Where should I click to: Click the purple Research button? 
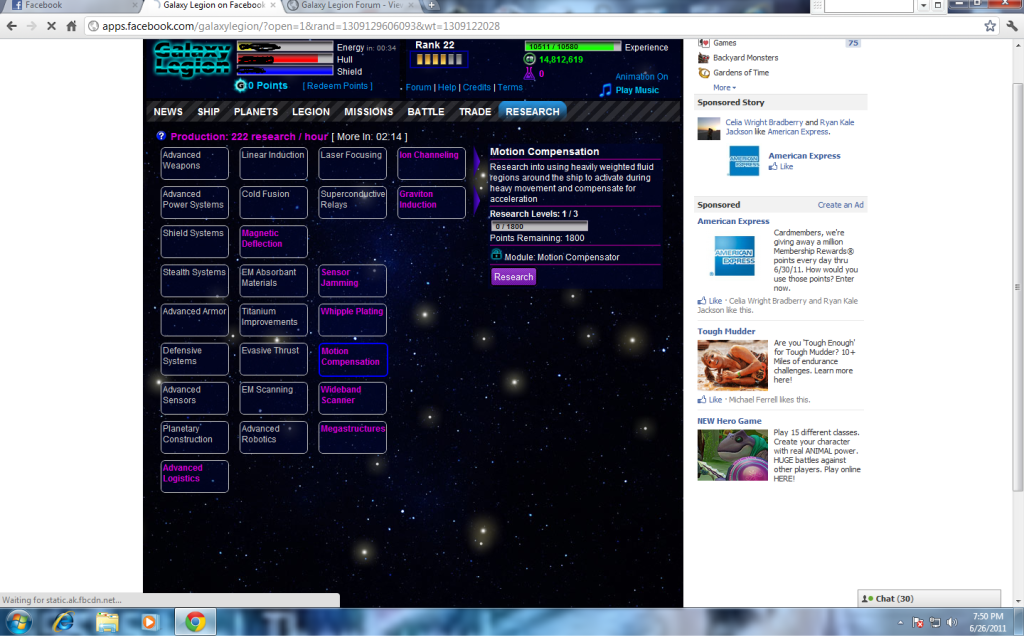(513, 277)
